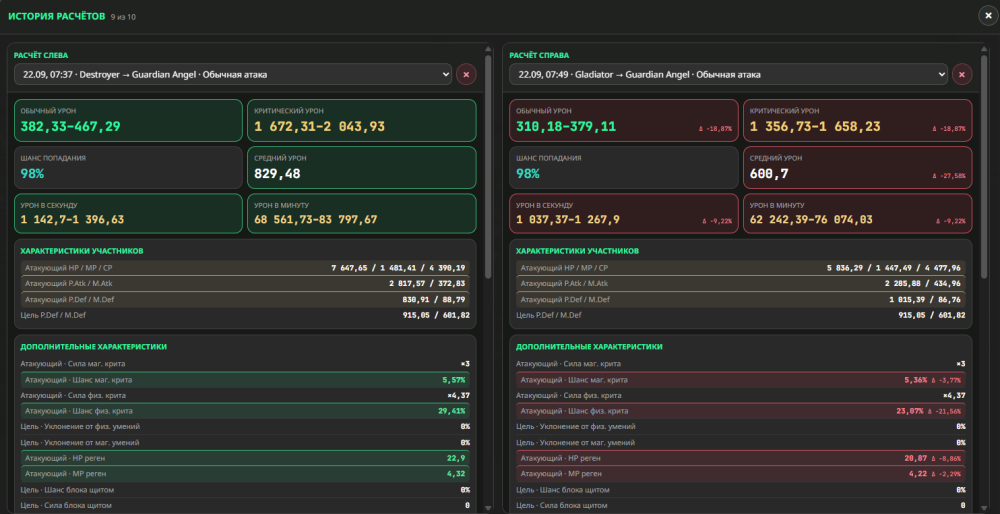1000x514 pixels.
Task: Click the left panel vertical scrollbar
Action: click(488, 166)
